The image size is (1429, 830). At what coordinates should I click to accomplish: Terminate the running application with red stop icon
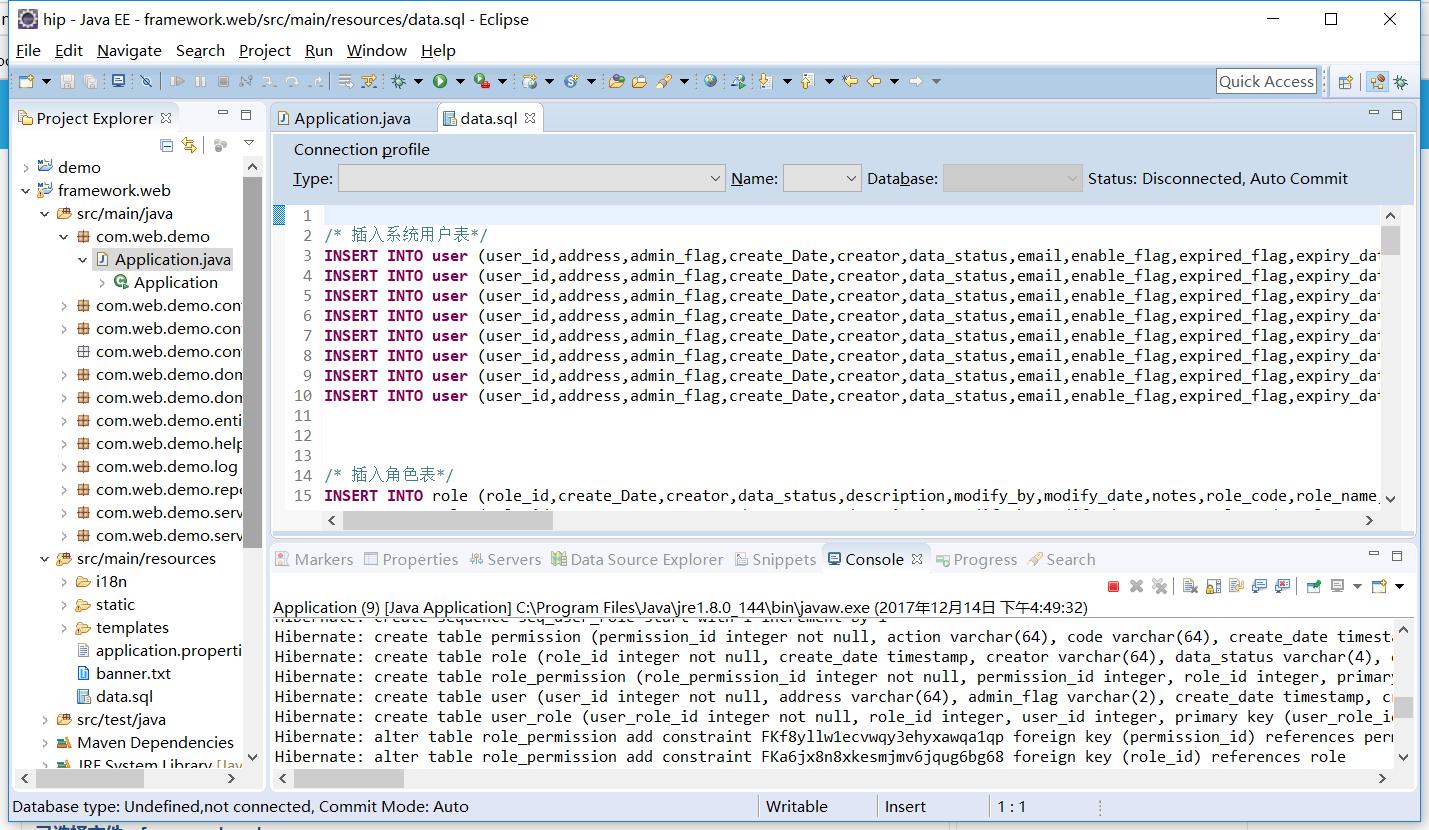1113,586
